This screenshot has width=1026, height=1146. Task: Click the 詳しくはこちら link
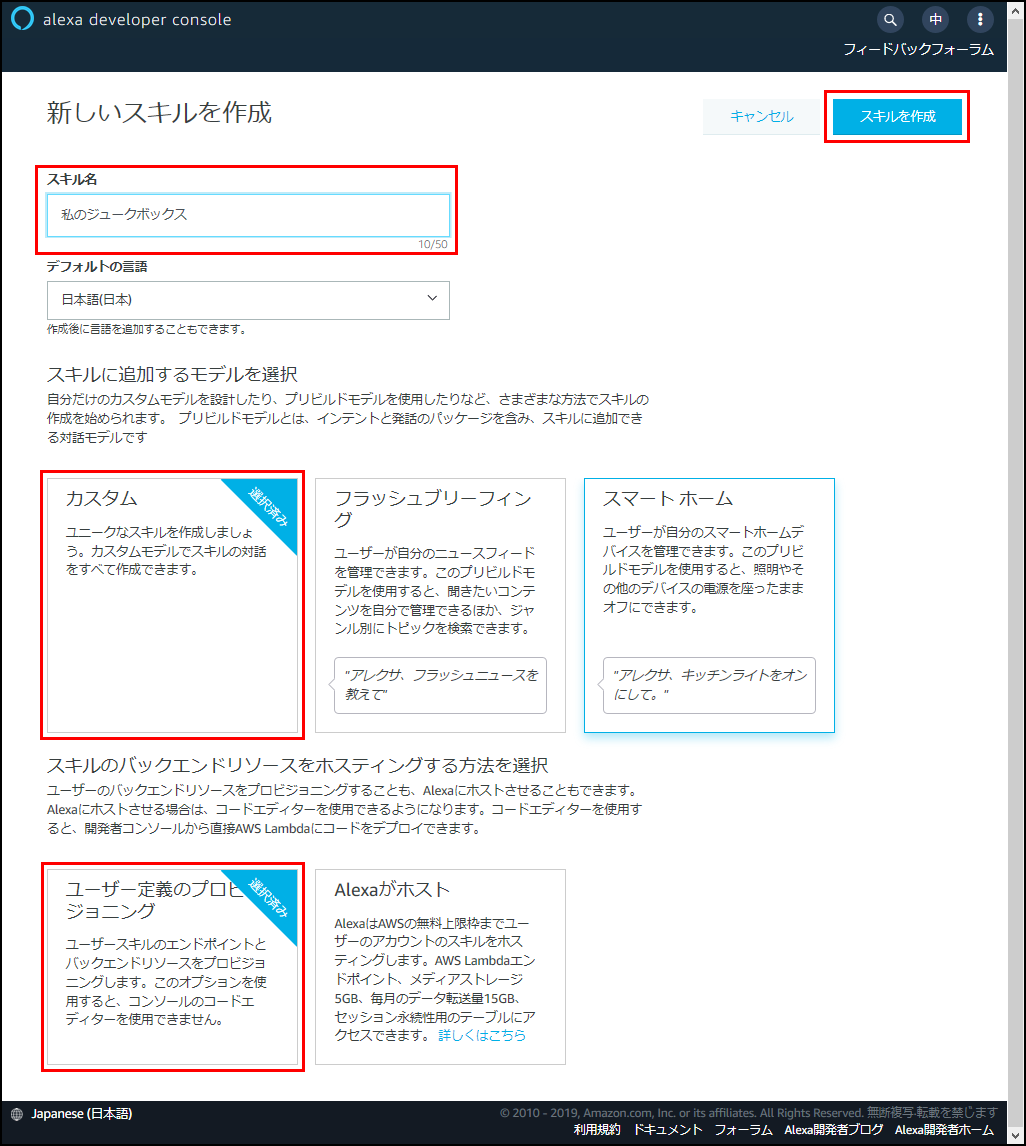pos(482,1035)
